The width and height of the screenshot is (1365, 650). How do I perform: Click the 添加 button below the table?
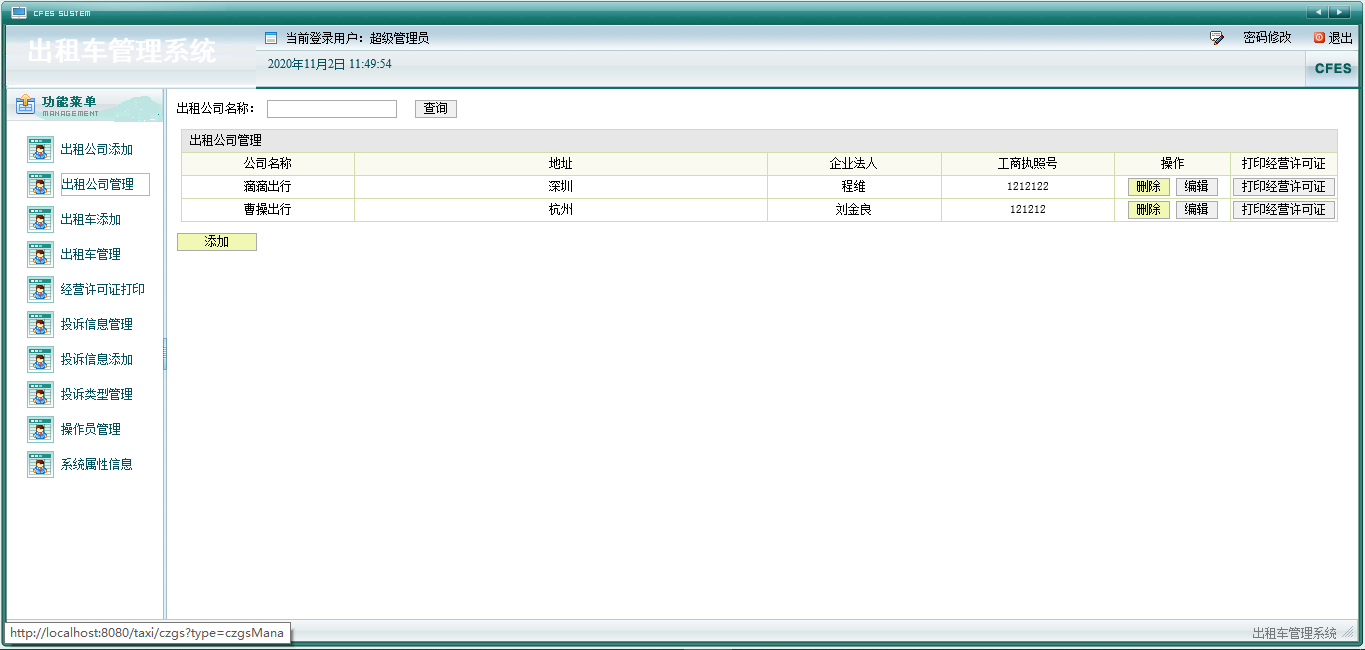[216, 241]
